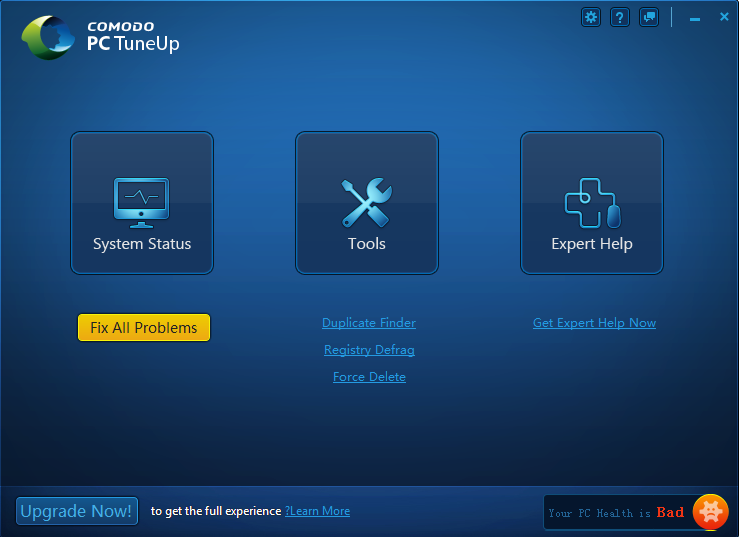Click the question mark help icon

pos(620,17)
